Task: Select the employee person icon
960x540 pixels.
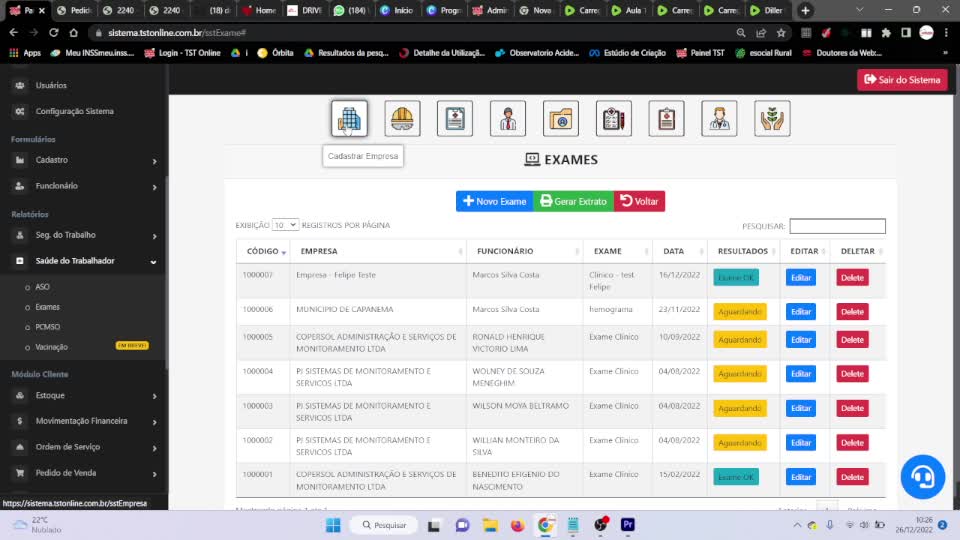Action: [508, 118]
